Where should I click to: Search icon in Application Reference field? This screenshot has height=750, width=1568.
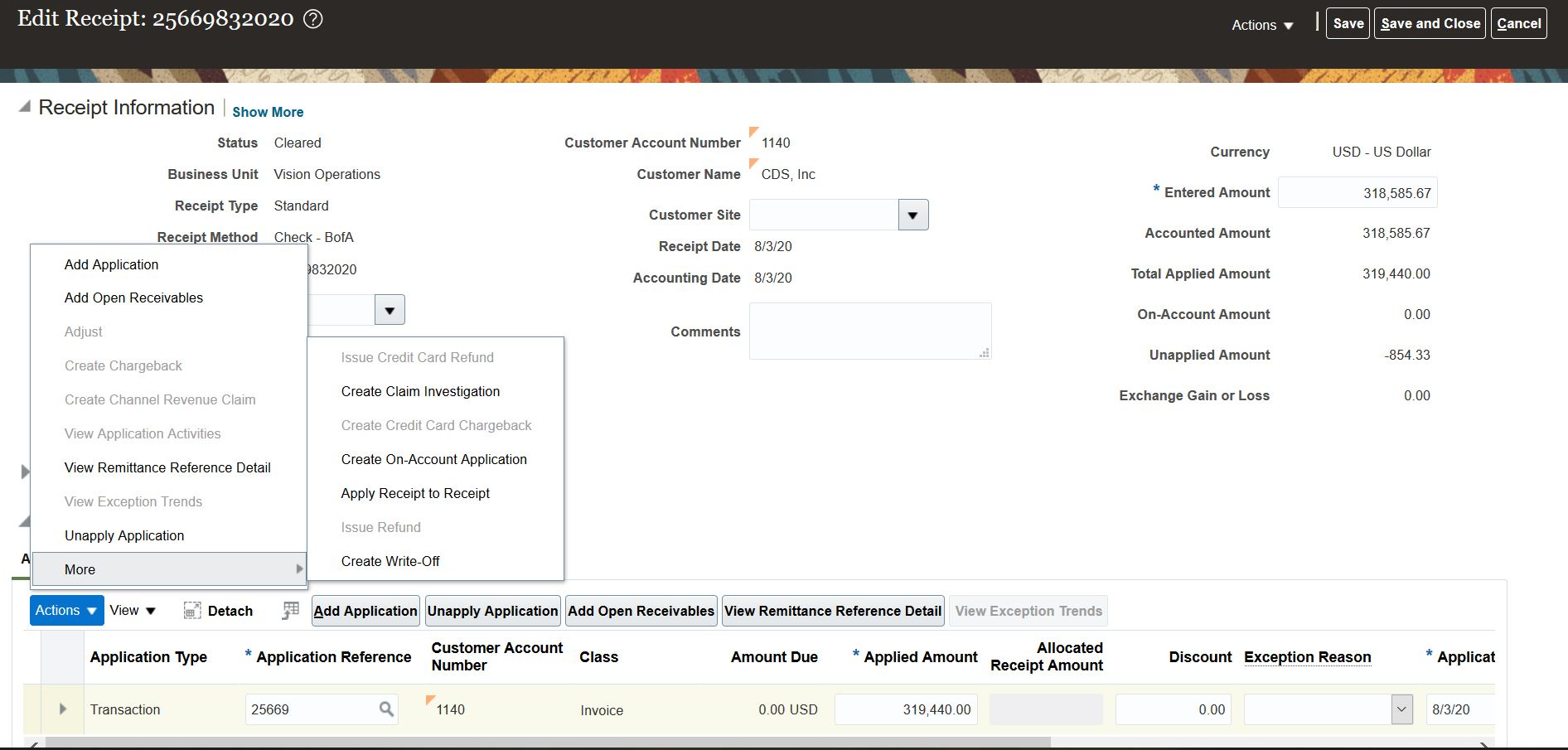(x=386, y=709)
